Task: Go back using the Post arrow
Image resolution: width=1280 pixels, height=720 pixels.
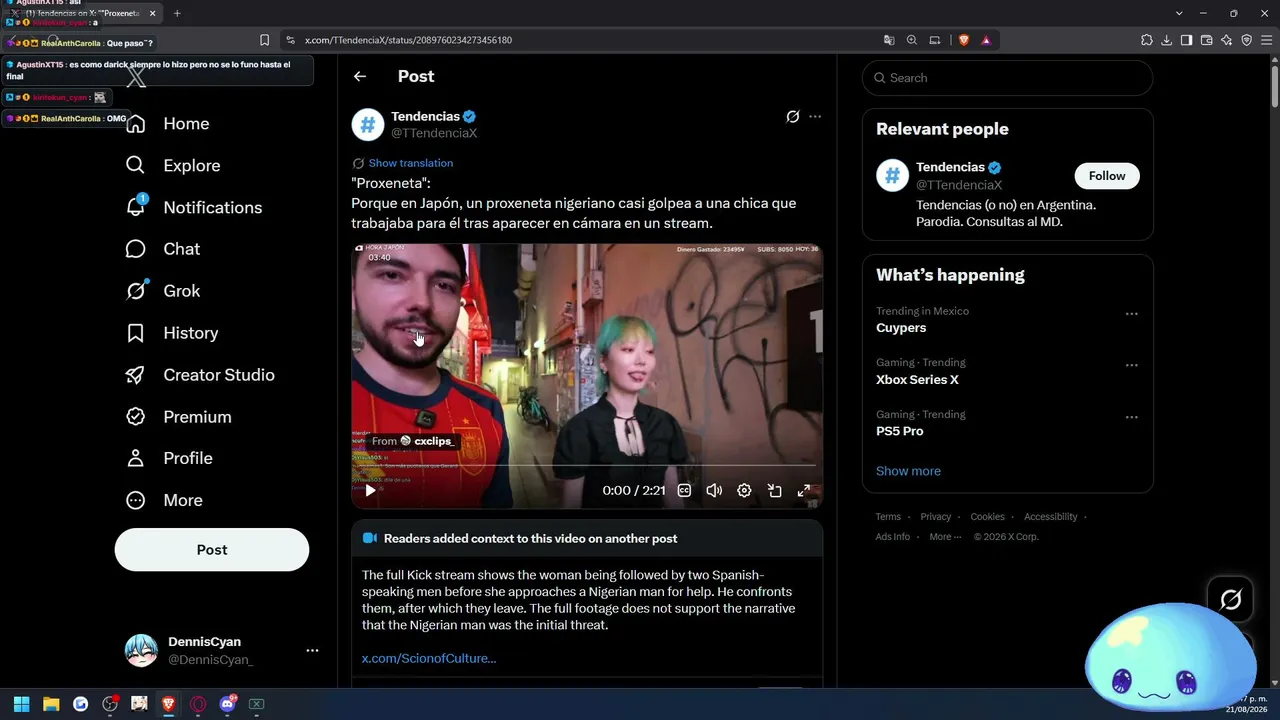Action: tap(360, 77)
